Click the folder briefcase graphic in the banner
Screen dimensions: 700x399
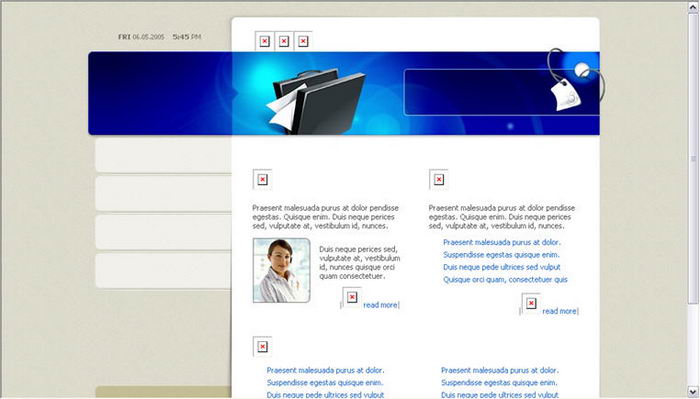(x=316, y=102)
